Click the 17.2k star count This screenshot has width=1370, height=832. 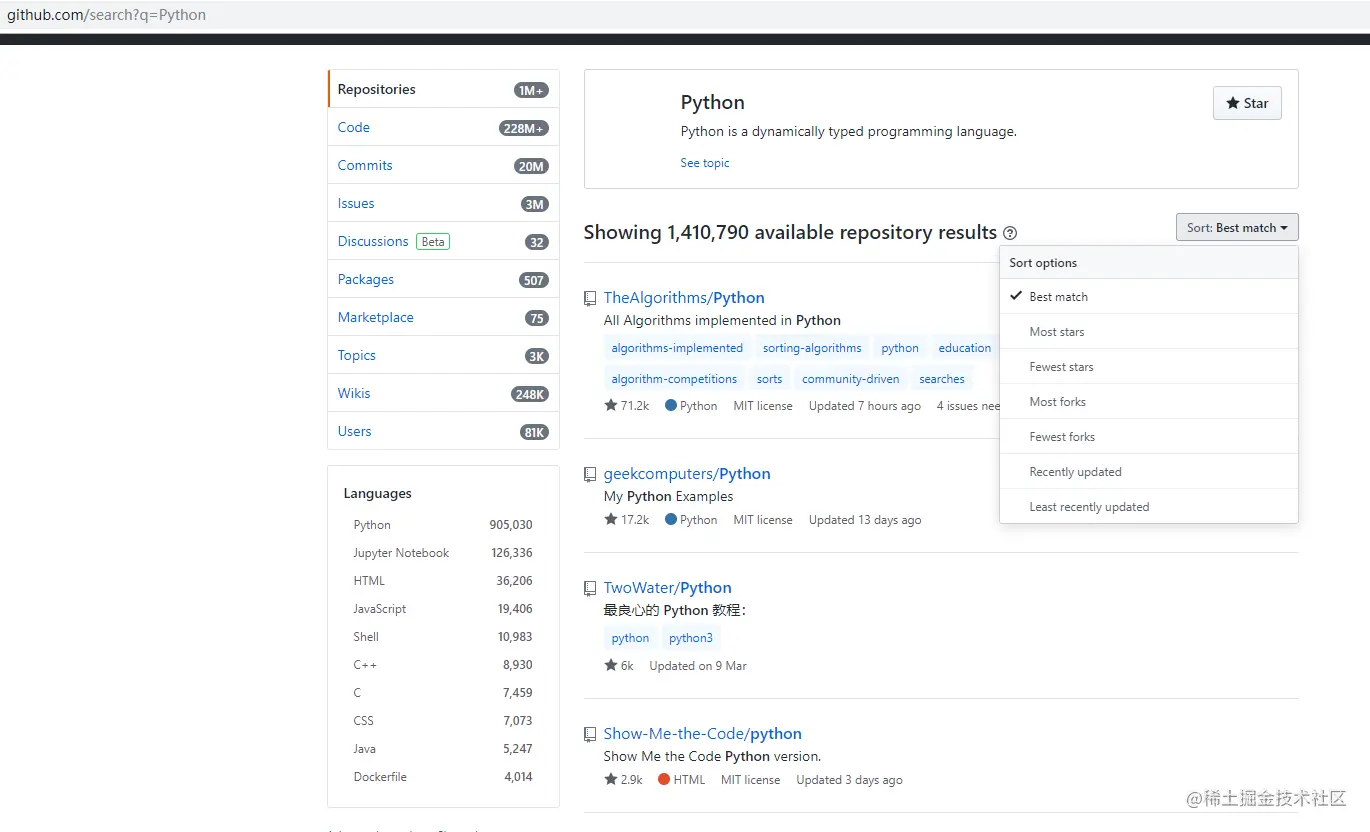click(x=627, y=520)
